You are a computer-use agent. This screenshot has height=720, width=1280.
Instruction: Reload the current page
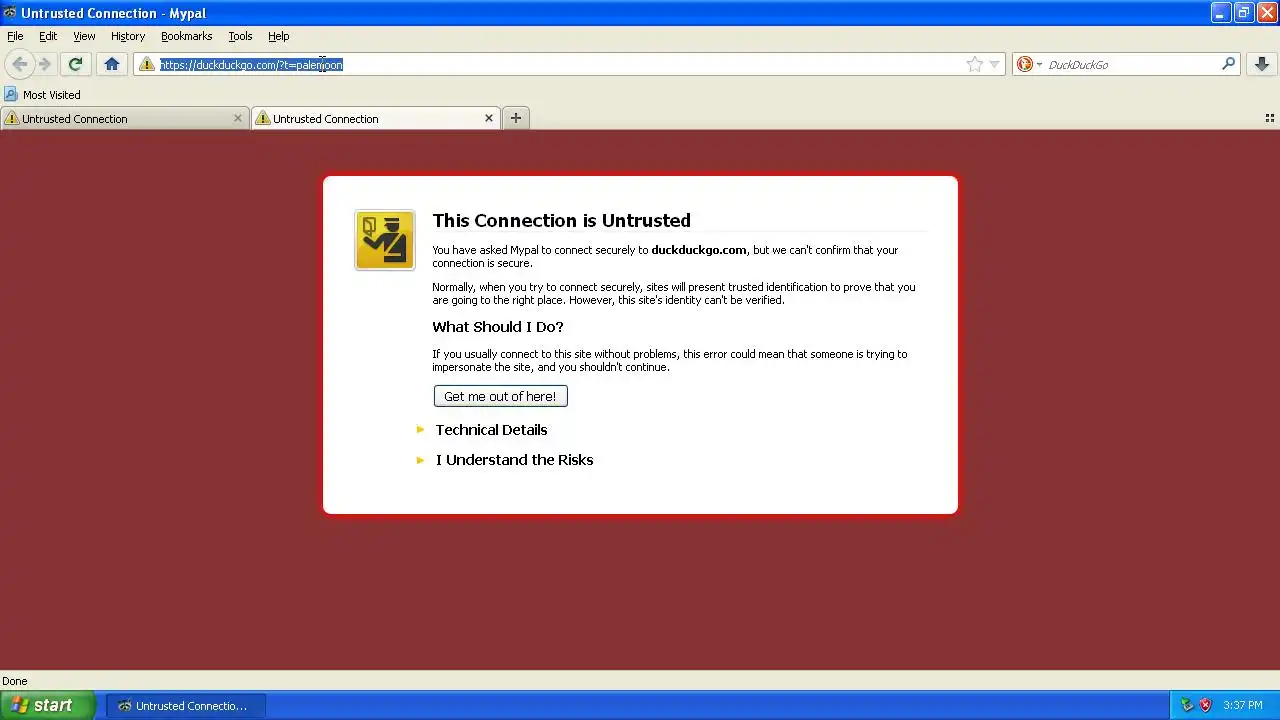pyautogui.click(x=75, y=64)
